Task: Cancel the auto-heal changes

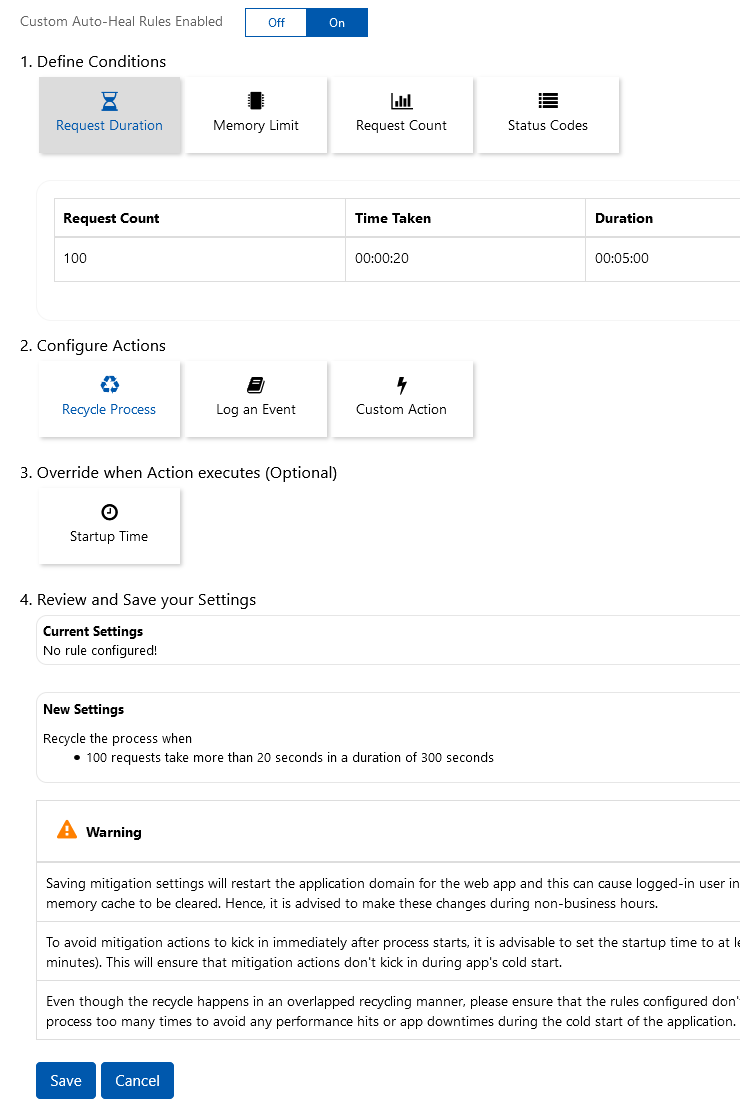Action: [137, 1080]
